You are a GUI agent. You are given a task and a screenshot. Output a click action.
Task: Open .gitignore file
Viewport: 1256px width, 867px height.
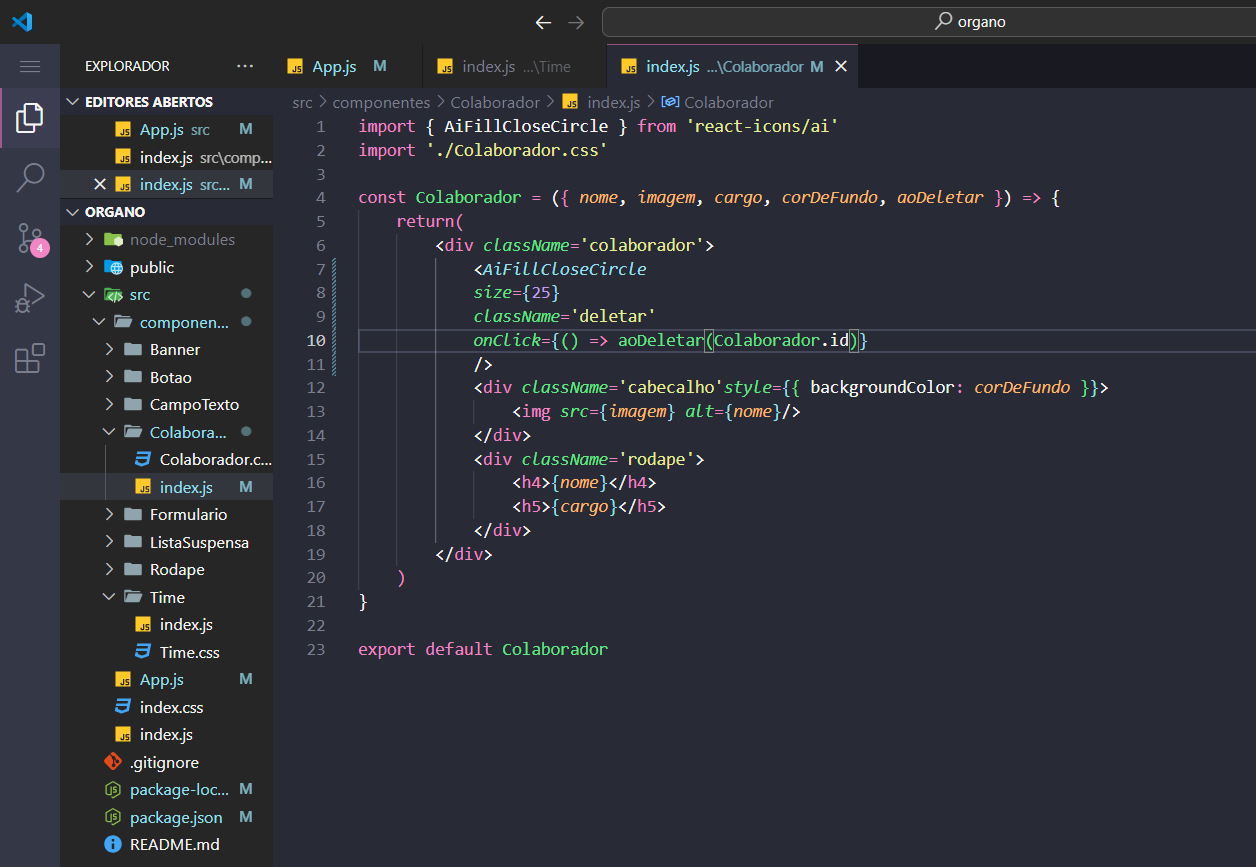click(166, 762)
